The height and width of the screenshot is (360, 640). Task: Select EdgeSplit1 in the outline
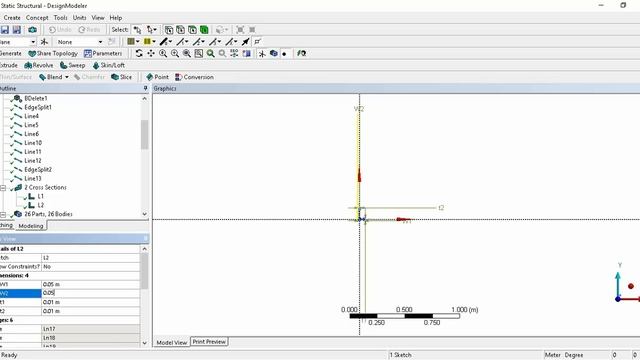pos(38,107)
